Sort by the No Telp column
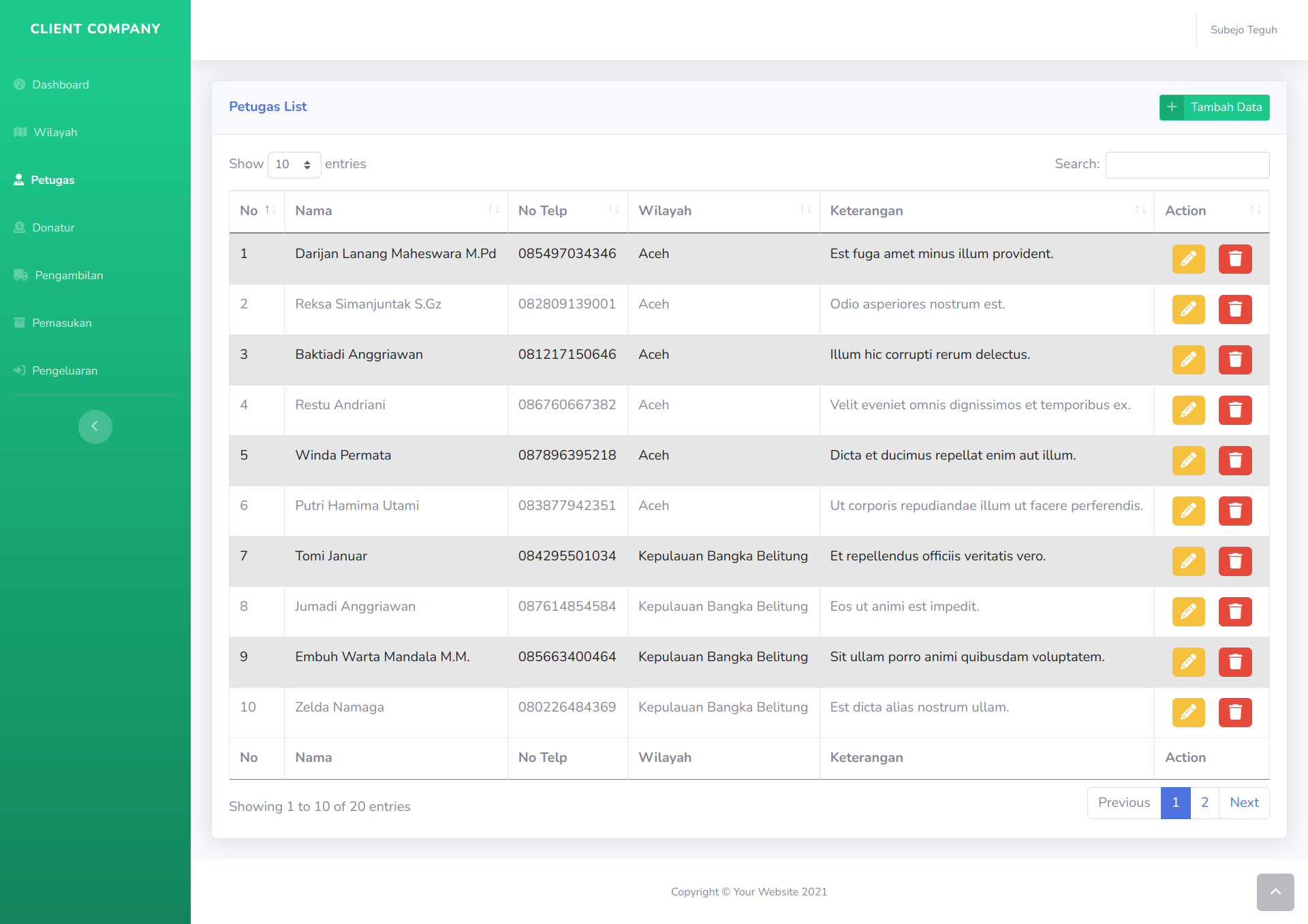This screenshot has height=924, width=1308. pyautogui.click(x=567, y=211)
